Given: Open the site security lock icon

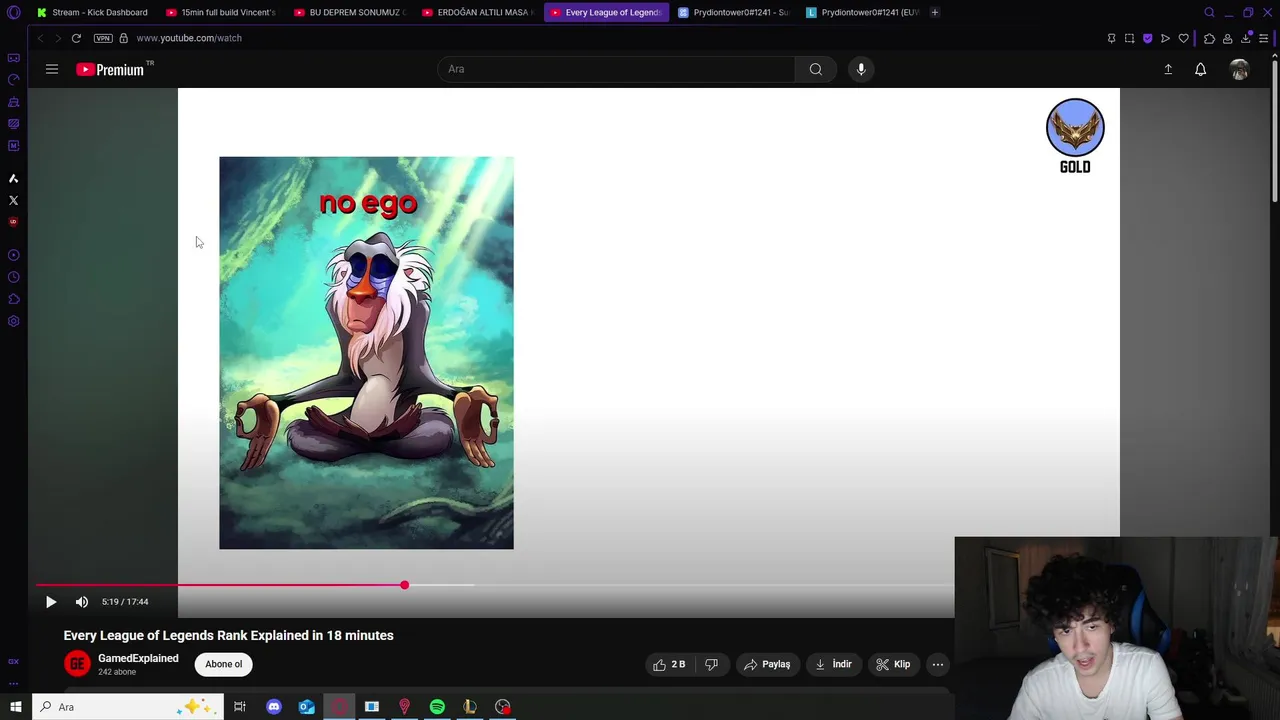Looking at the screenshot, I should click(123, 38).
